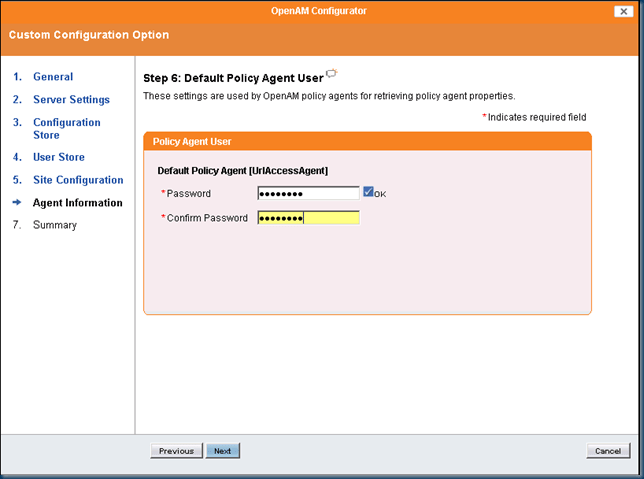644x479 pixels.
Task: Navigate to the Site Configuration step
Action: tap(78, 180)
